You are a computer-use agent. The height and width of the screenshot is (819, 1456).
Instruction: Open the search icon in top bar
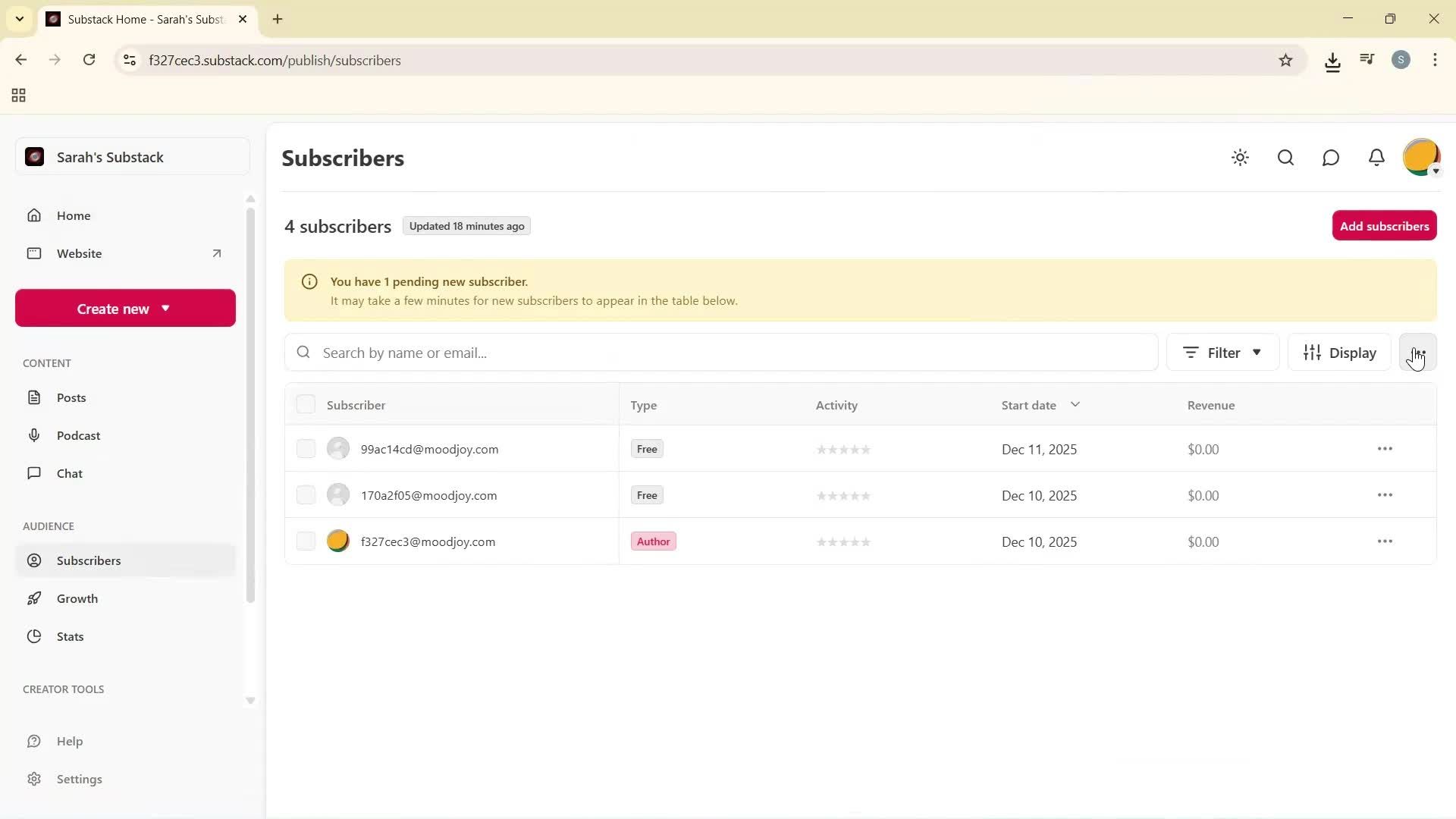click(1285, 158)
